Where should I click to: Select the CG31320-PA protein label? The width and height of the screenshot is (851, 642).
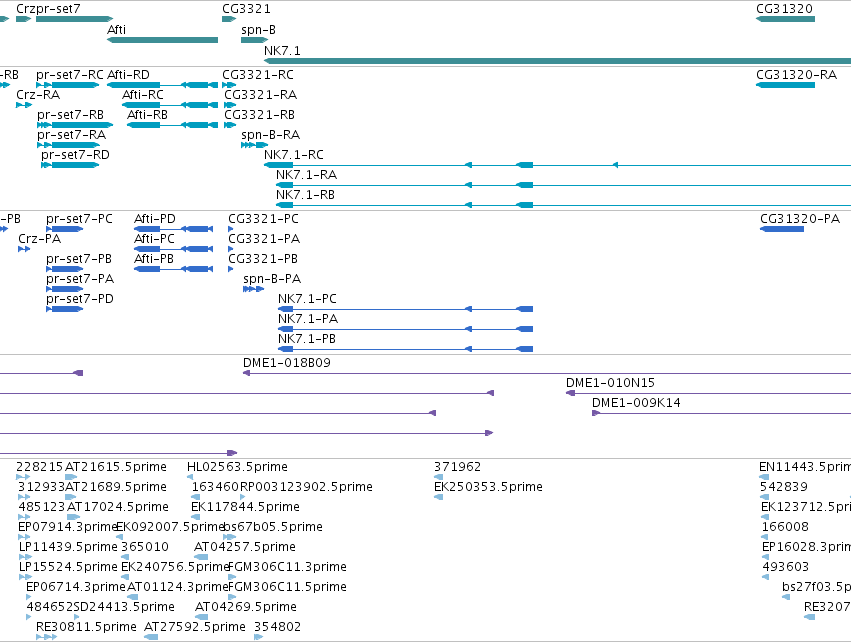[x=799, y=219]
